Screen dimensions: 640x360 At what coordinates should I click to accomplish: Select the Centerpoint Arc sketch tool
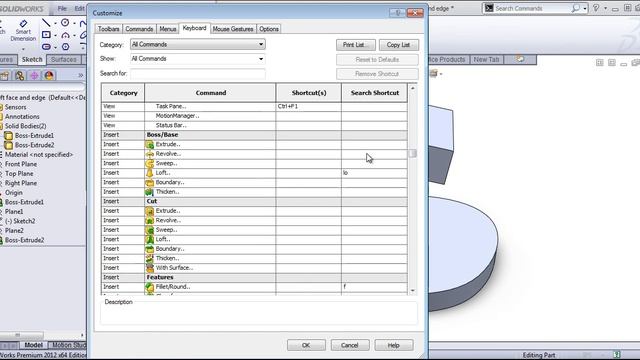[65, 36]
